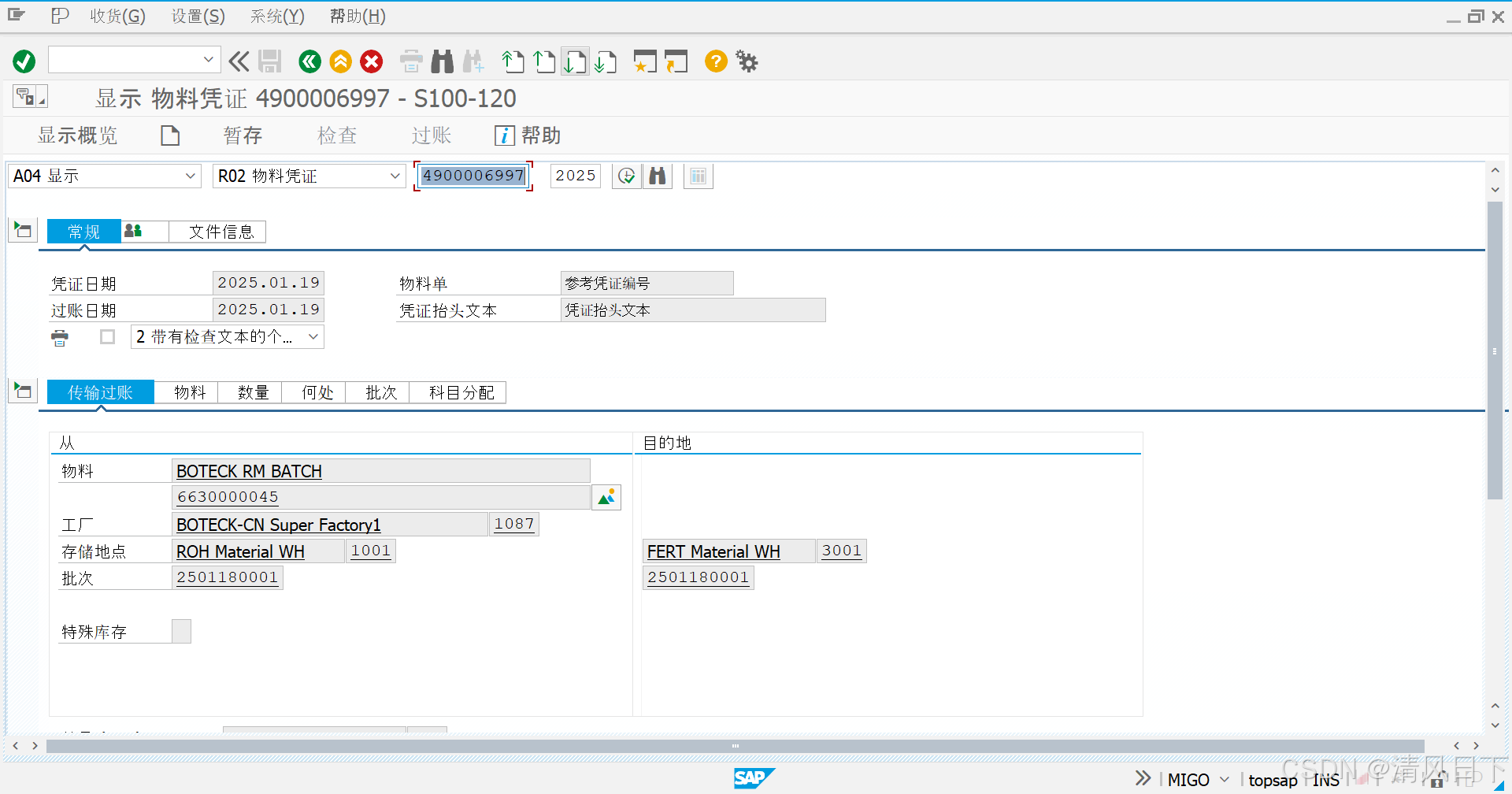Image resolution: width=1512 pixels, height=794 pixels.
Task: Click the ALV grid display icon
Action: [698, 176]
